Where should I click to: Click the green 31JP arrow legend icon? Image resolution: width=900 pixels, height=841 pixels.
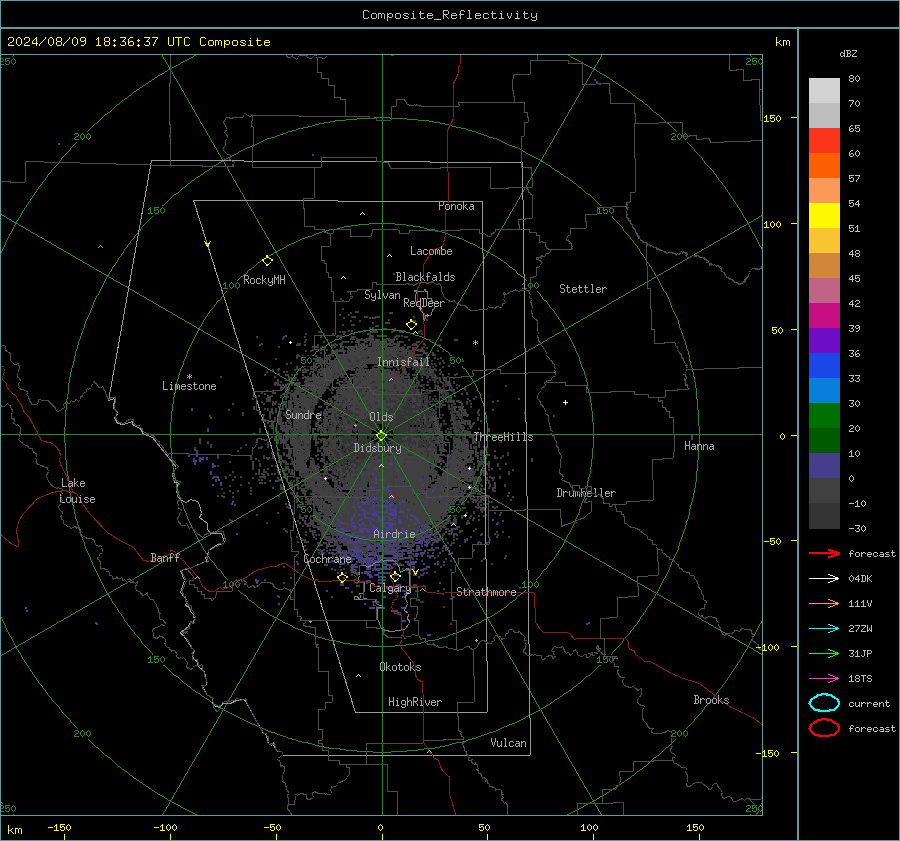(x=824, y=653)
